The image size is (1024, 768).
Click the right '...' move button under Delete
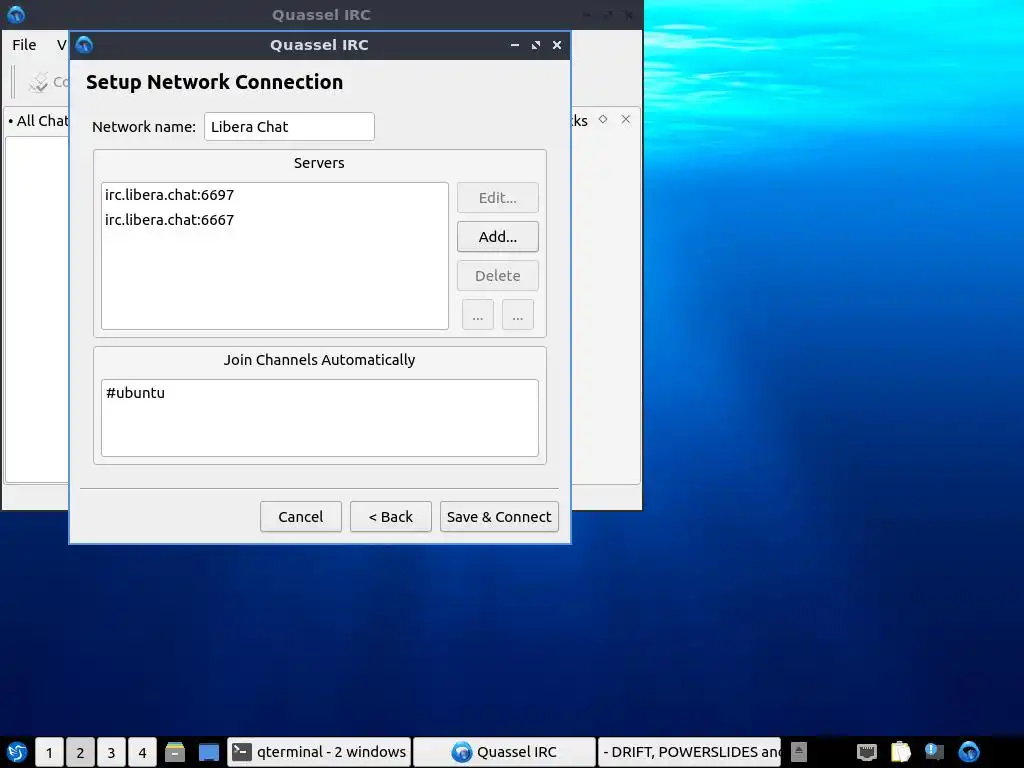[x=518, y=315]
